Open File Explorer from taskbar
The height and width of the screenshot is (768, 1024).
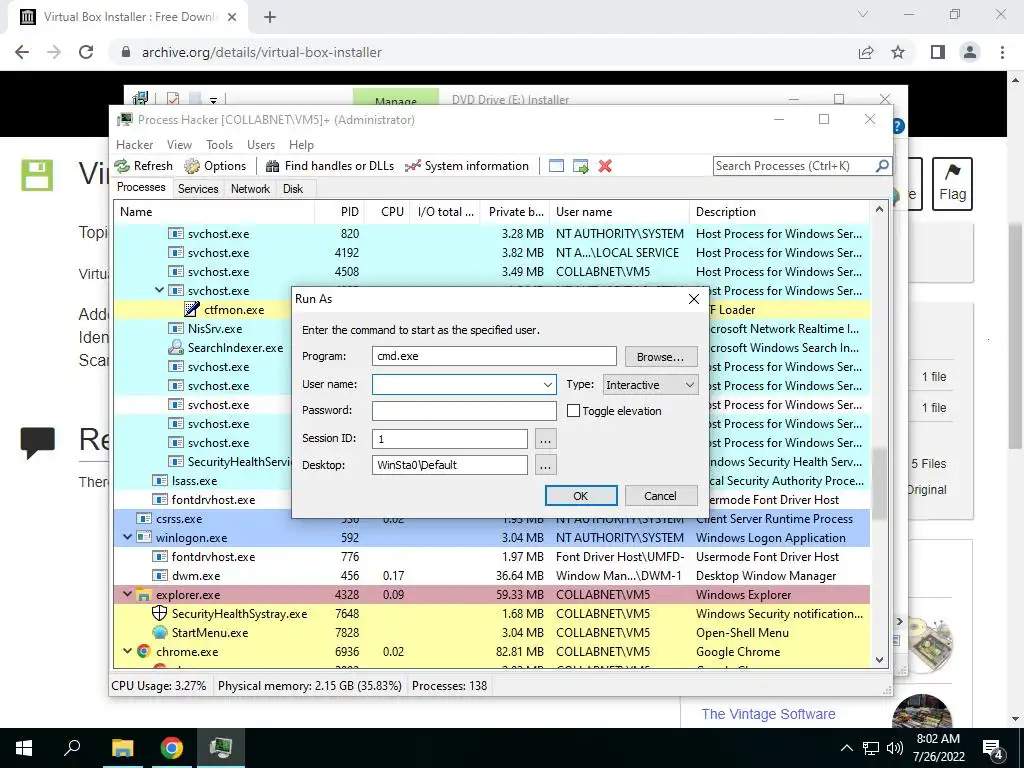(122, 748)
